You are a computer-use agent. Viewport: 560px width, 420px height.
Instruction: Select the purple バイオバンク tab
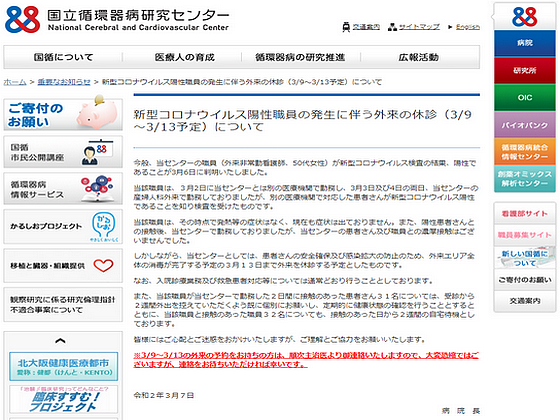[525, 125]
